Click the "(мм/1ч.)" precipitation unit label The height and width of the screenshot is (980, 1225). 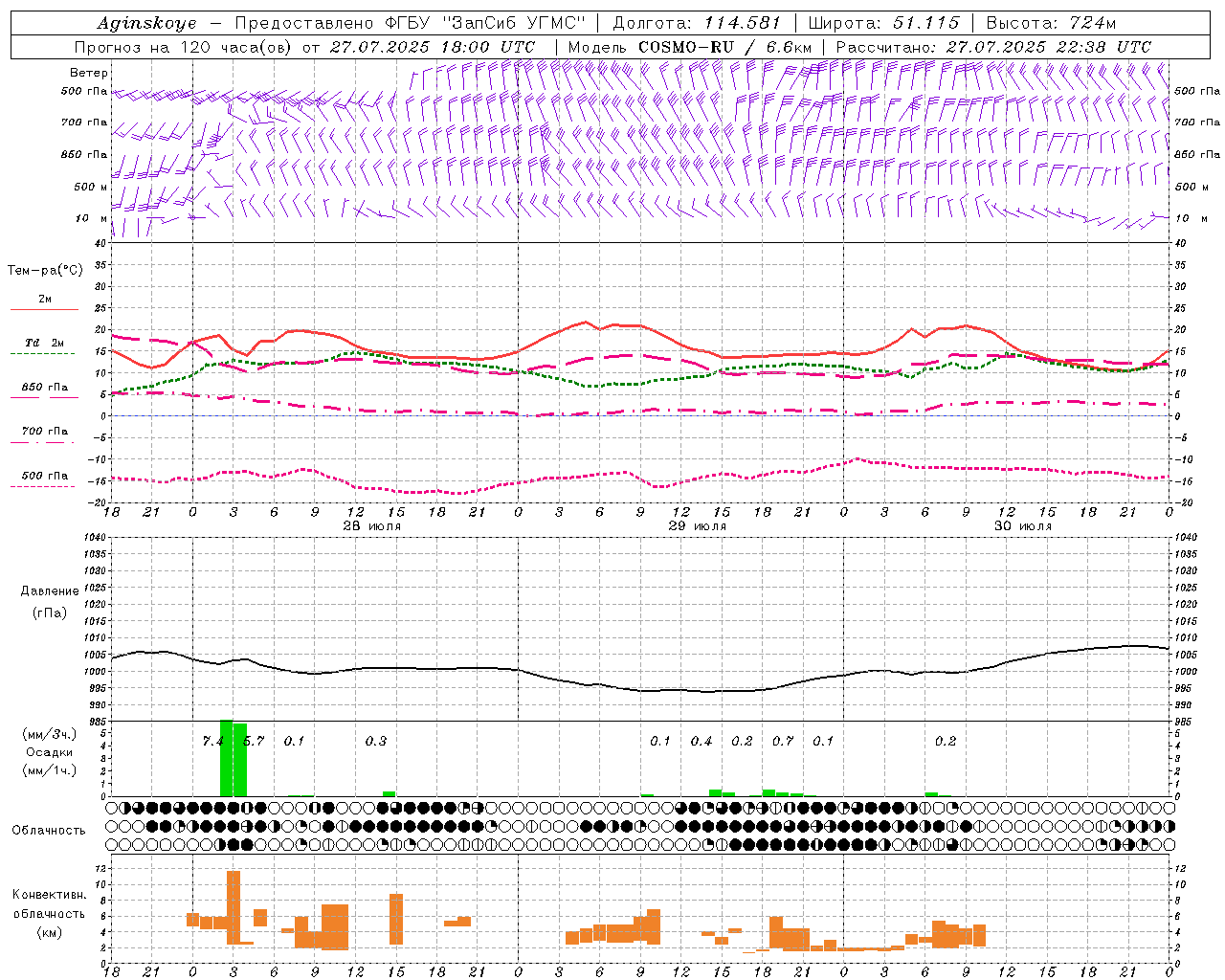point(50,770)
